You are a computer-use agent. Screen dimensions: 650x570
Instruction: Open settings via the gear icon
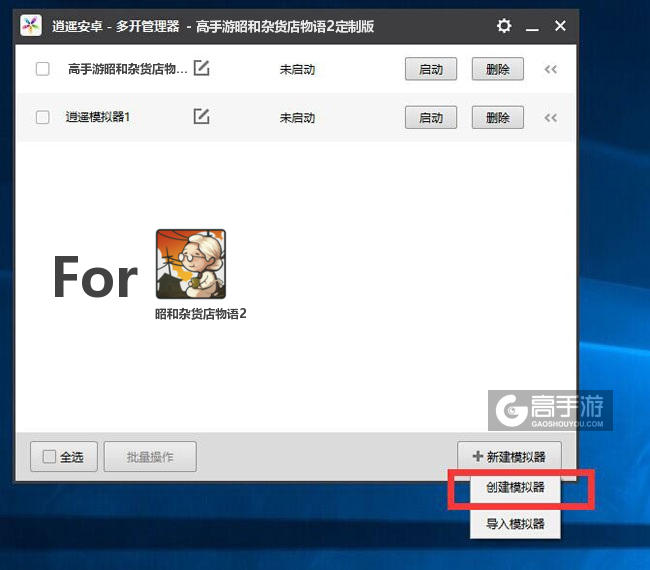click(504, 26)
